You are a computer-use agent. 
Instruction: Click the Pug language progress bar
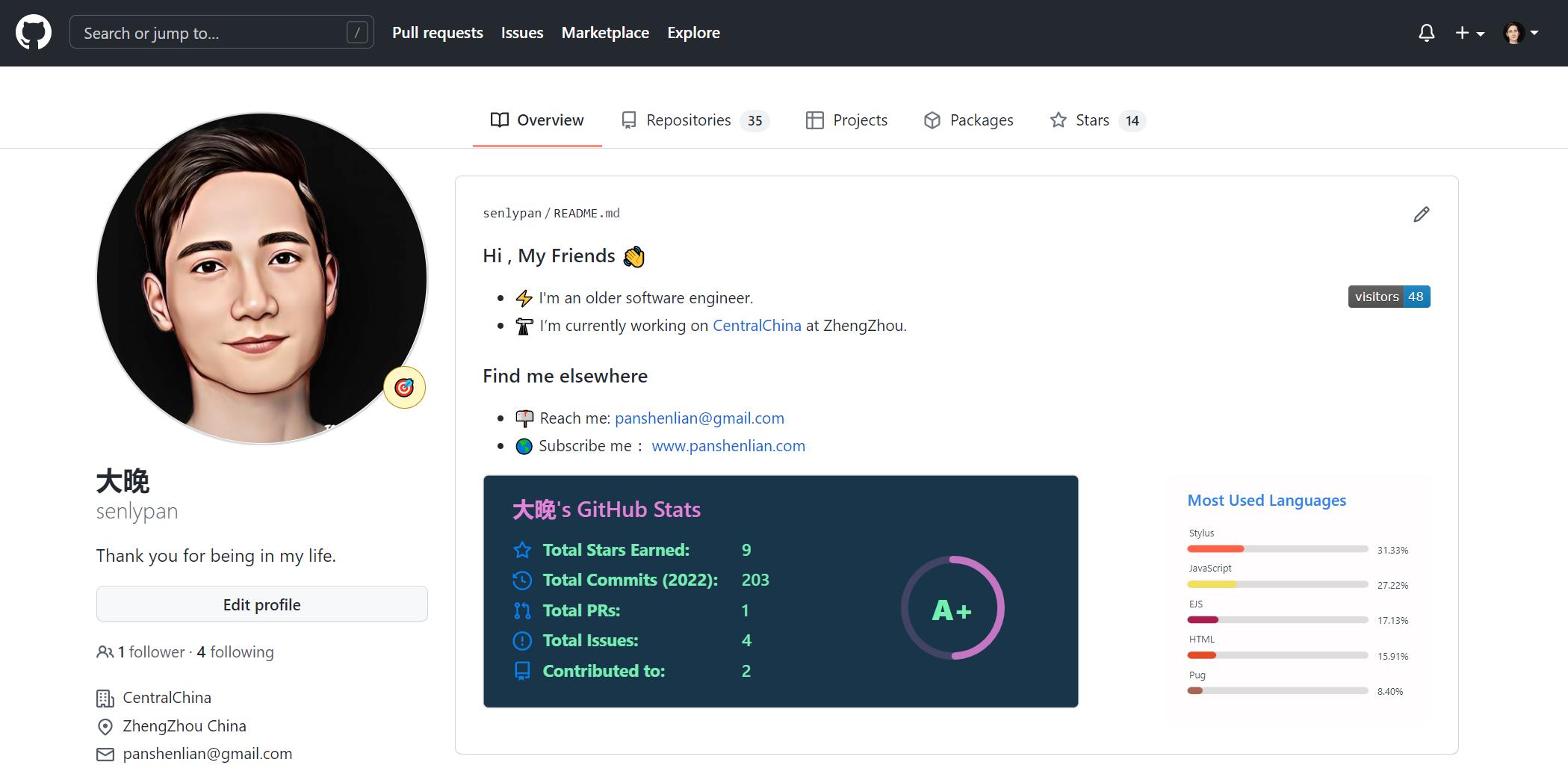pyautogui.click(x=1277, y=690)
